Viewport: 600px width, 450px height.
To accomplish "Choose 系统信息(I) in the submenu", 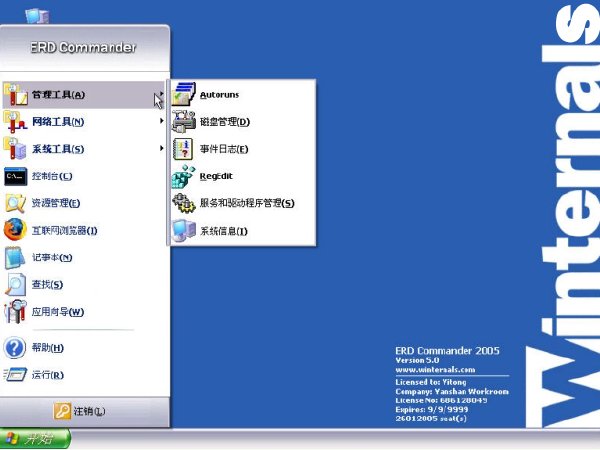I will (x=243, y=231).
